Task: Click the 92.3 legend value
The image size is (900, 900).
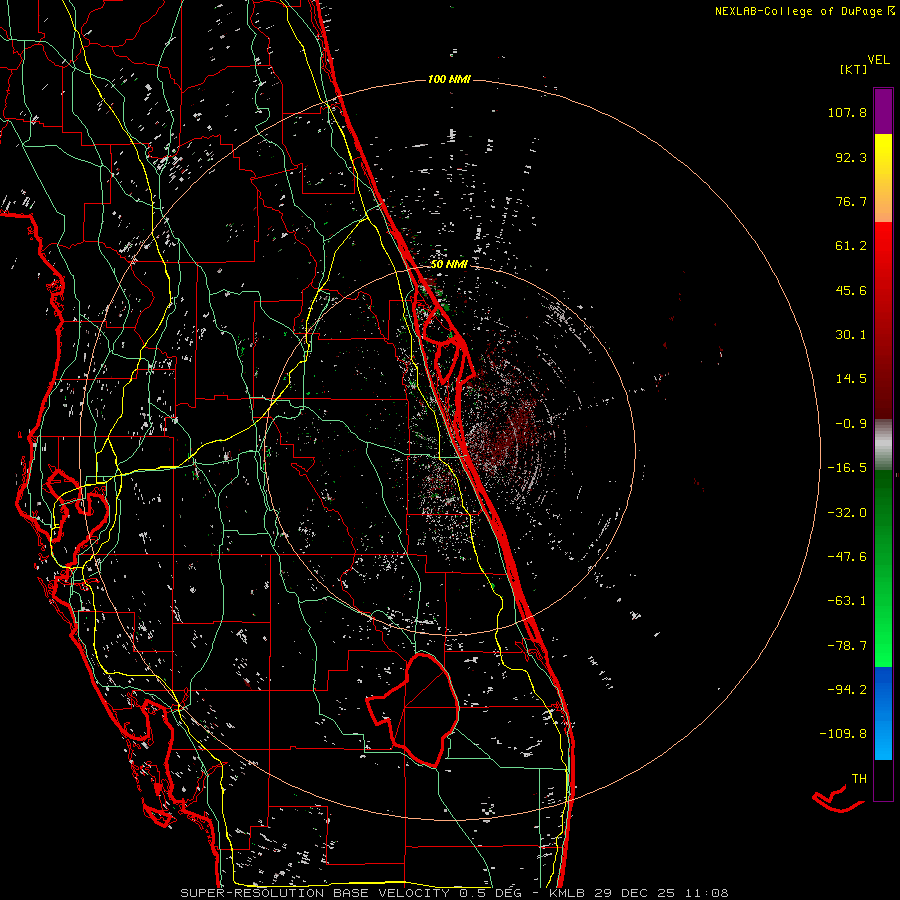Action: coord(851,157)
